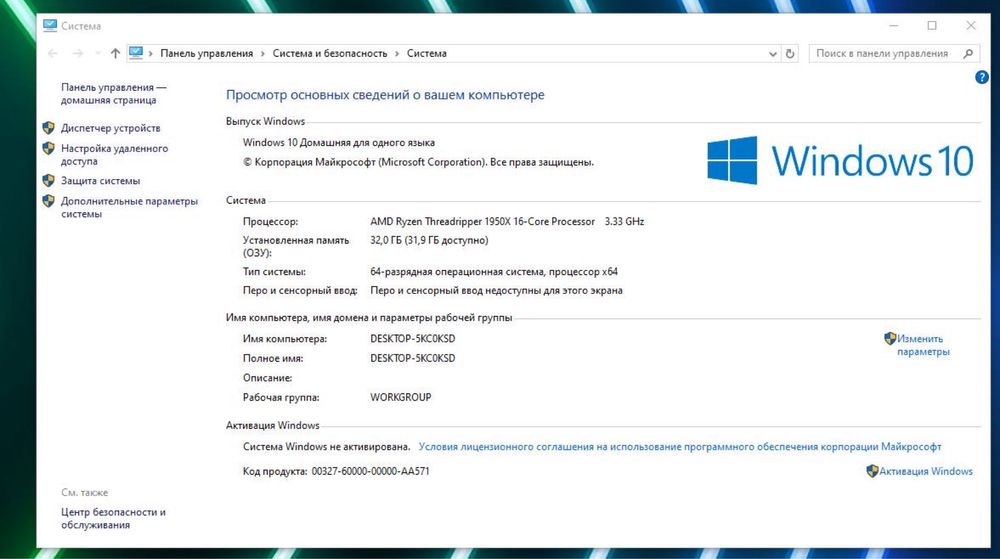Open Панель управления — домашняя страница link

click(113, 94)
